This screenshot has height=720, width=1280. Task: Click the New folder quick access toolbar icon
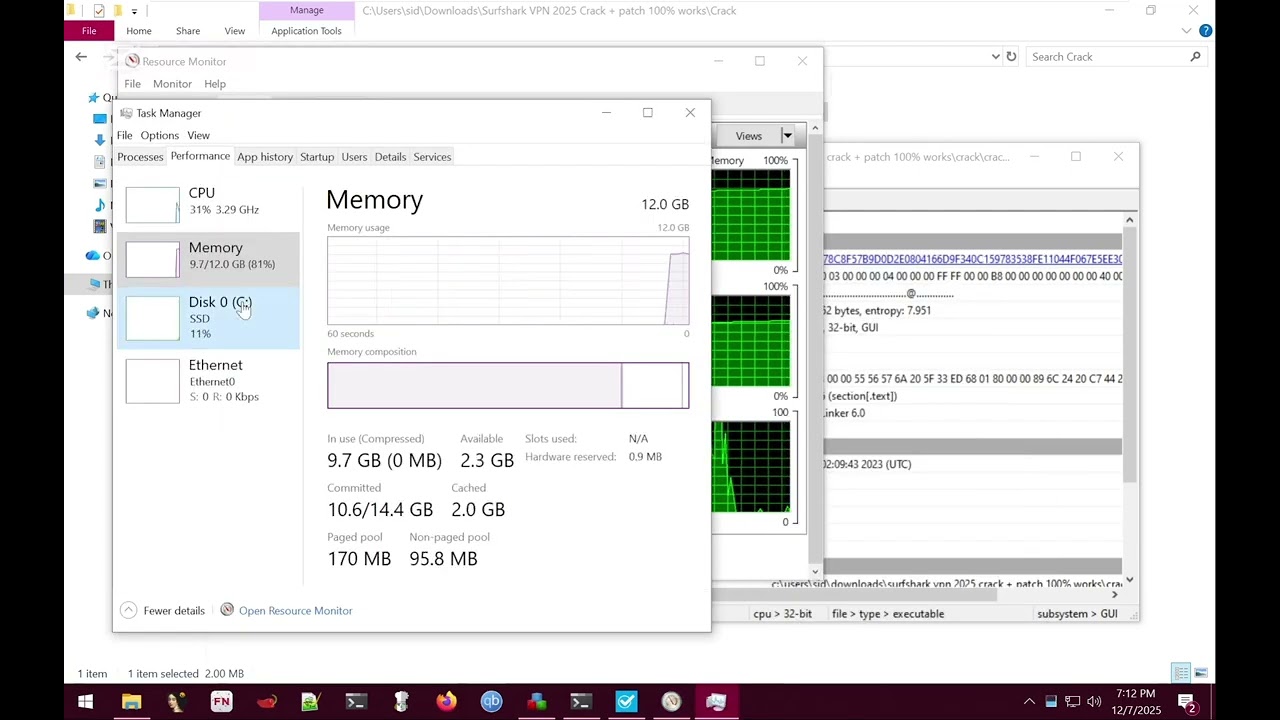pyautogui.click(x=117, y=11)
